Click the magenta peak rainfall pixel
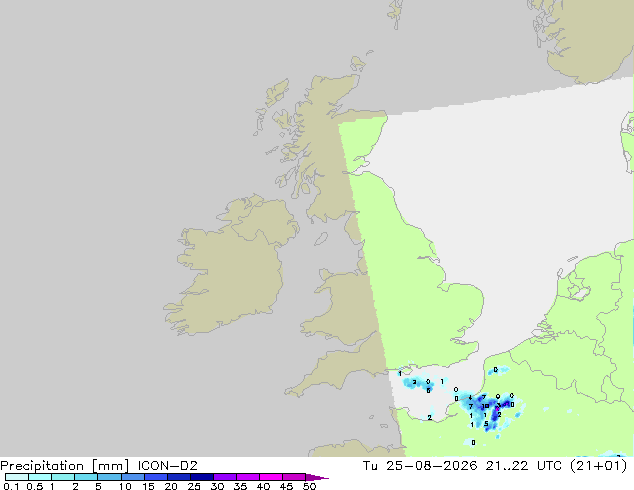 coord(497,409)
